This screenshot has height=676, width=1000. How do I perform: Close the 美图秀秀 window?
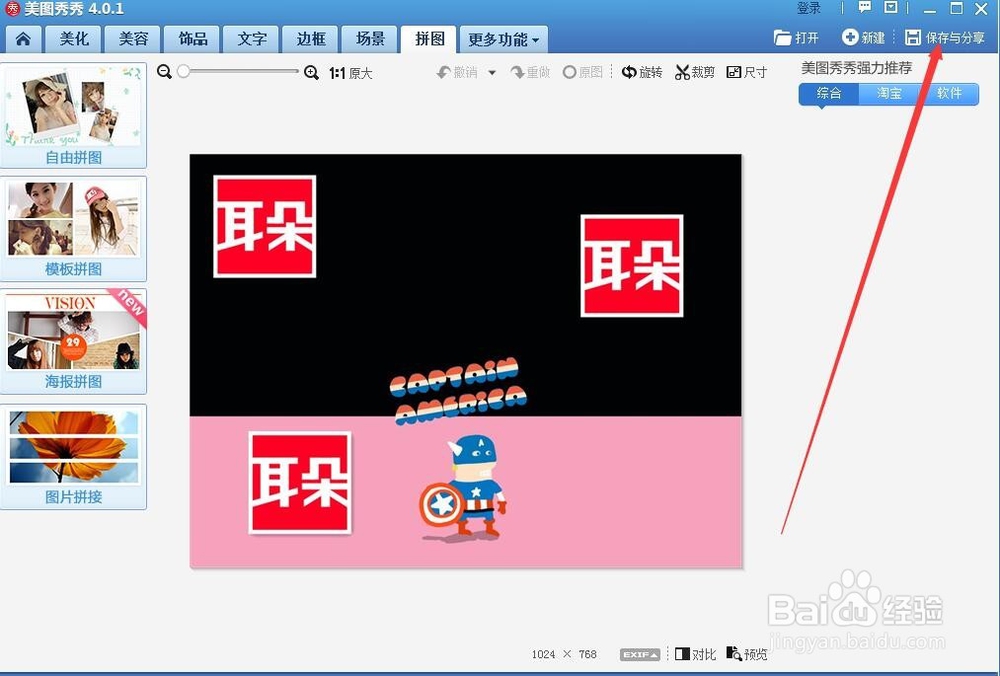coord(982,8)
